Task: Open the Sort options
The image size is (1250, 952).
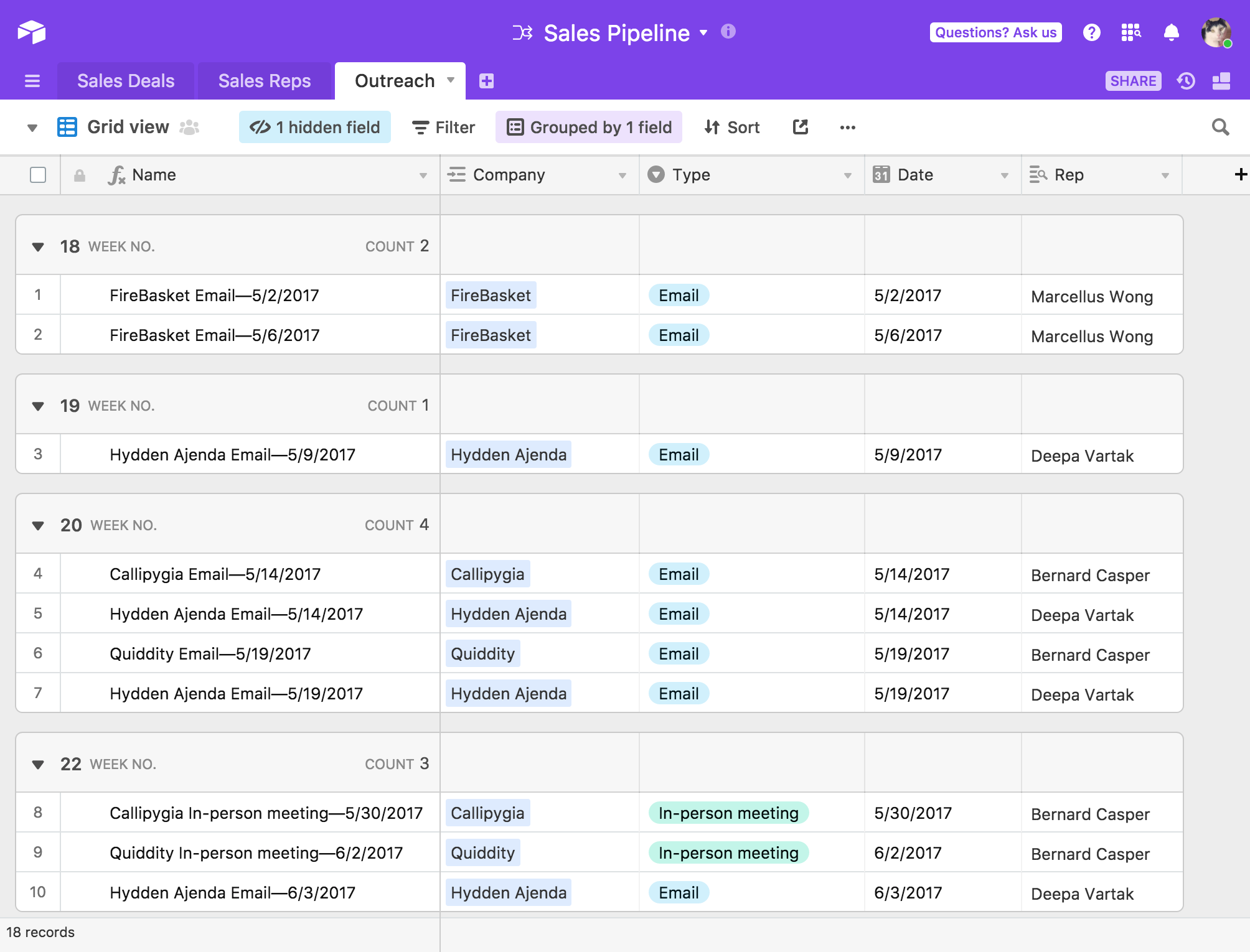Action: click(732, 127)
